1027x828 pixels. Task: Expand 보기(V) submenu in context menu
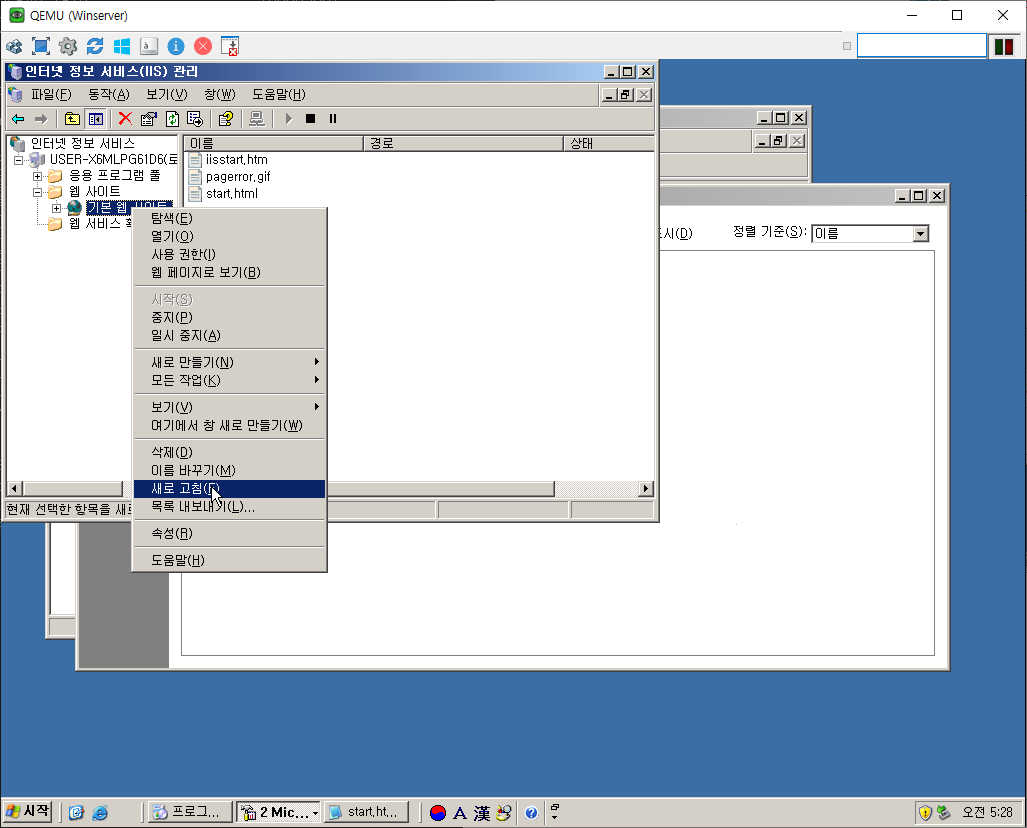click(x=229, y=407)
